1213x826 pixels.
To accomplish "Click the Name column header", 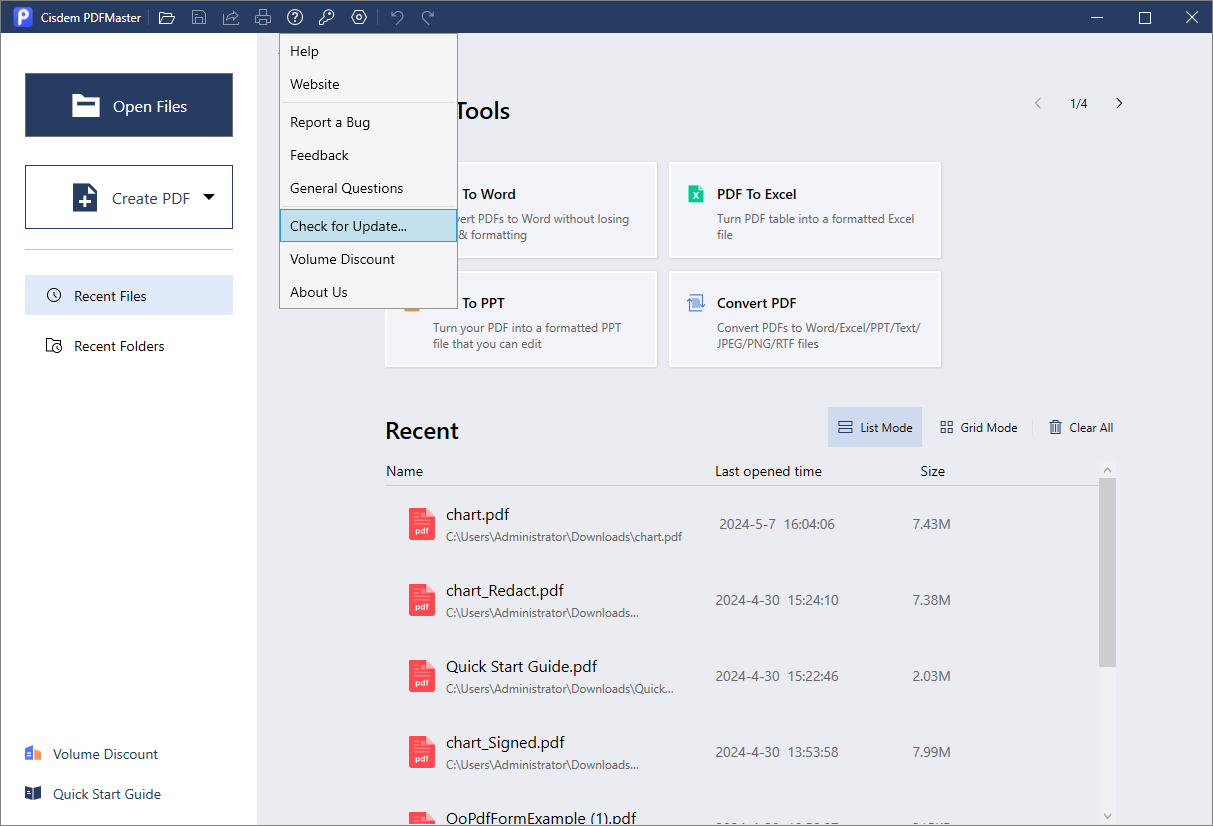I will [x=405, y=471].
